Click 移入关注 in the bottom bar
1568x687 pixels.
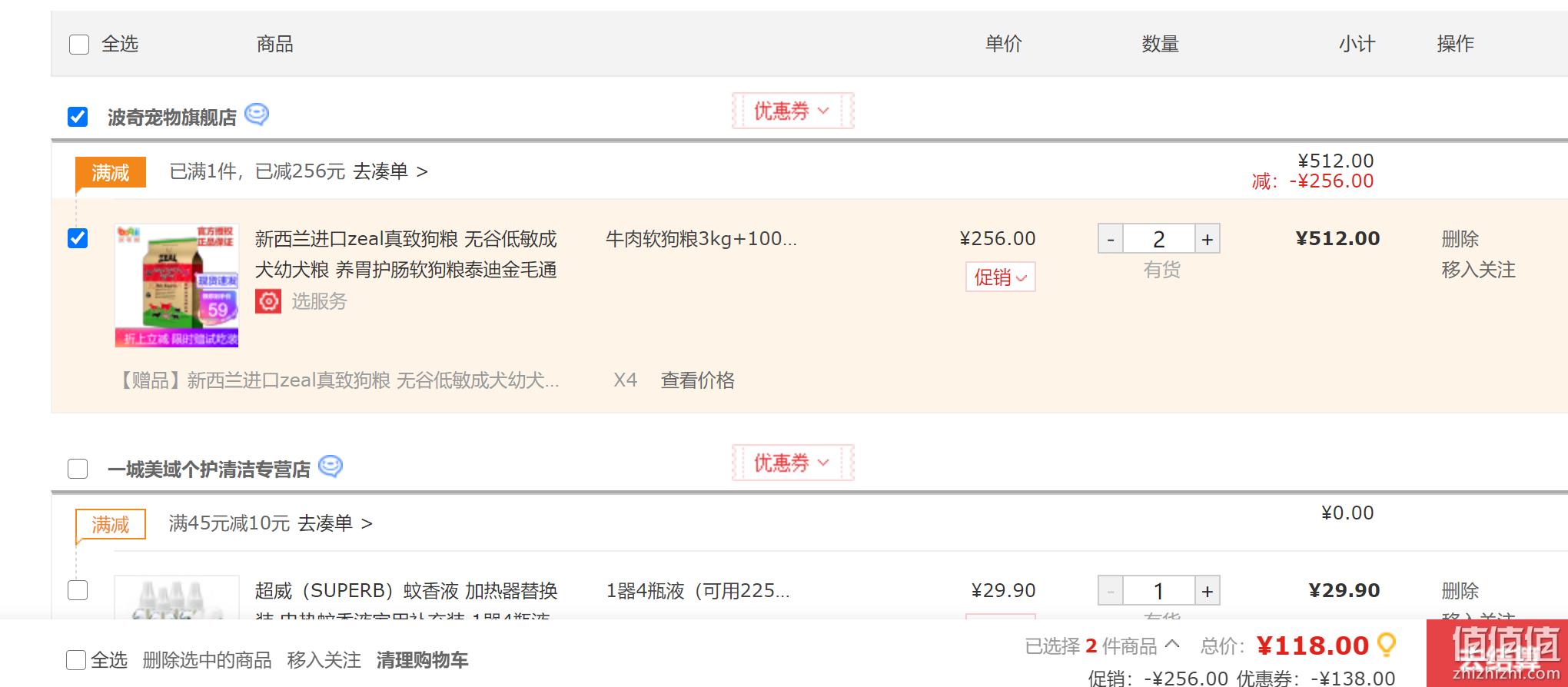[x=324, y=660]
